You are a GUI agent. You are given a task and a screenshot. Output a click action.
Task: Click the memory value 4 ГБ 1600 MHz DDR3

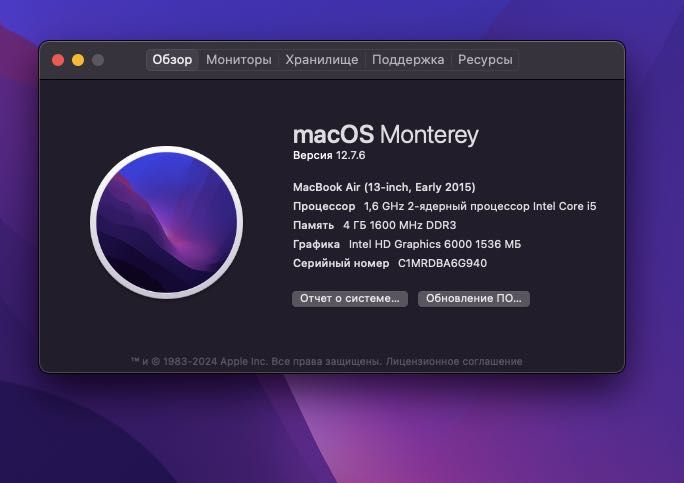400,226
